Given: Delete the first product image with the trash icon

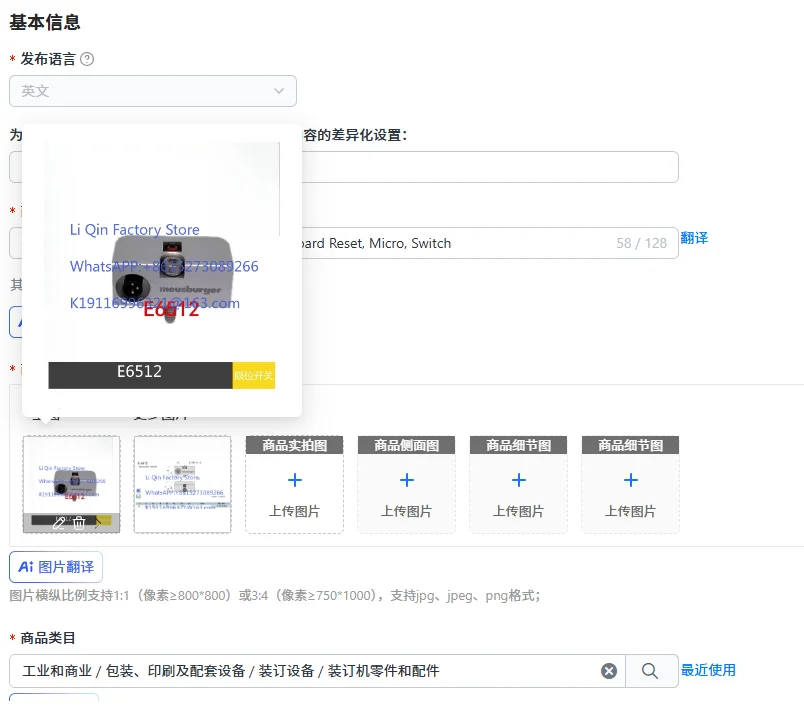Looking at the screenshot, I should pos(79,523).
